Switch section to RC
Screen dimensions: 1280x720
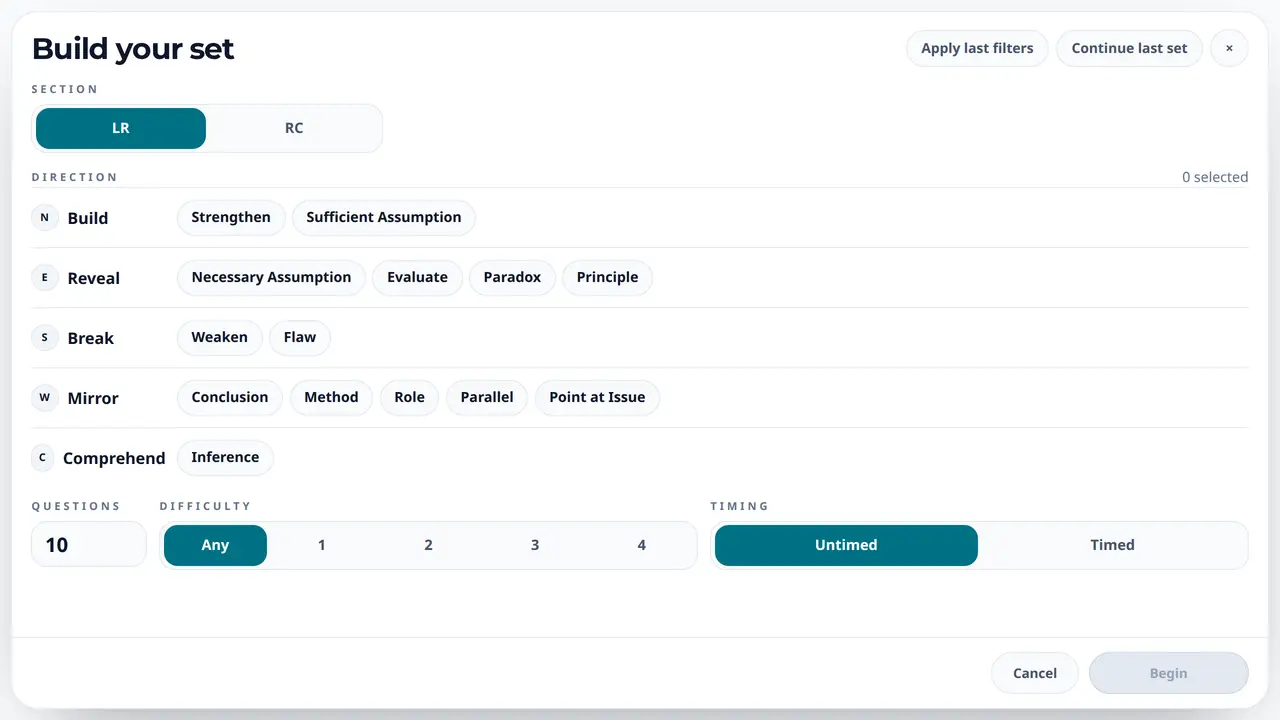coord(294,128)
